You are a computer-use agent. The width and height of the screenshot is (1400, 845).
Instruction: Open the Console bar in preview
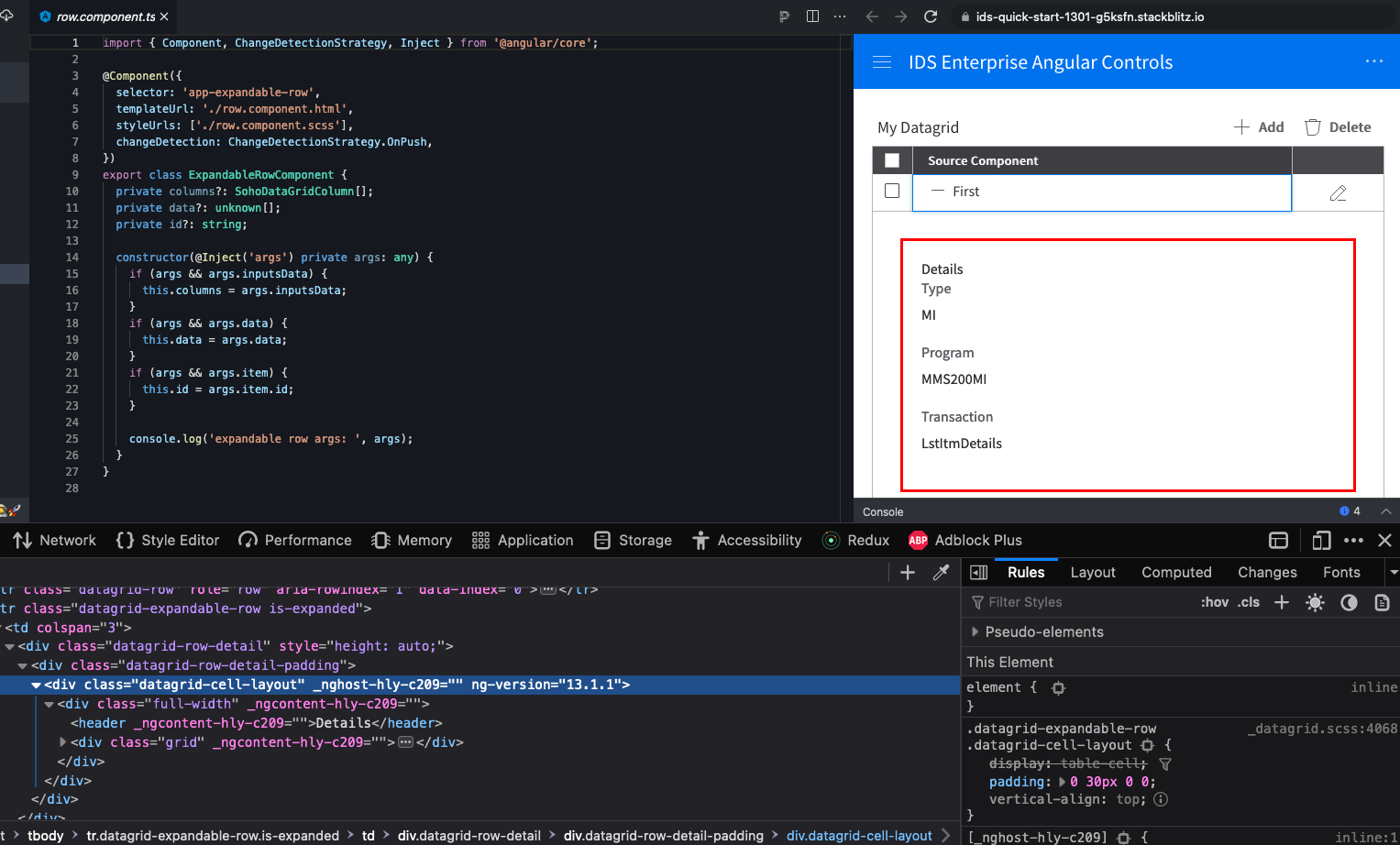pos(1127,511)
